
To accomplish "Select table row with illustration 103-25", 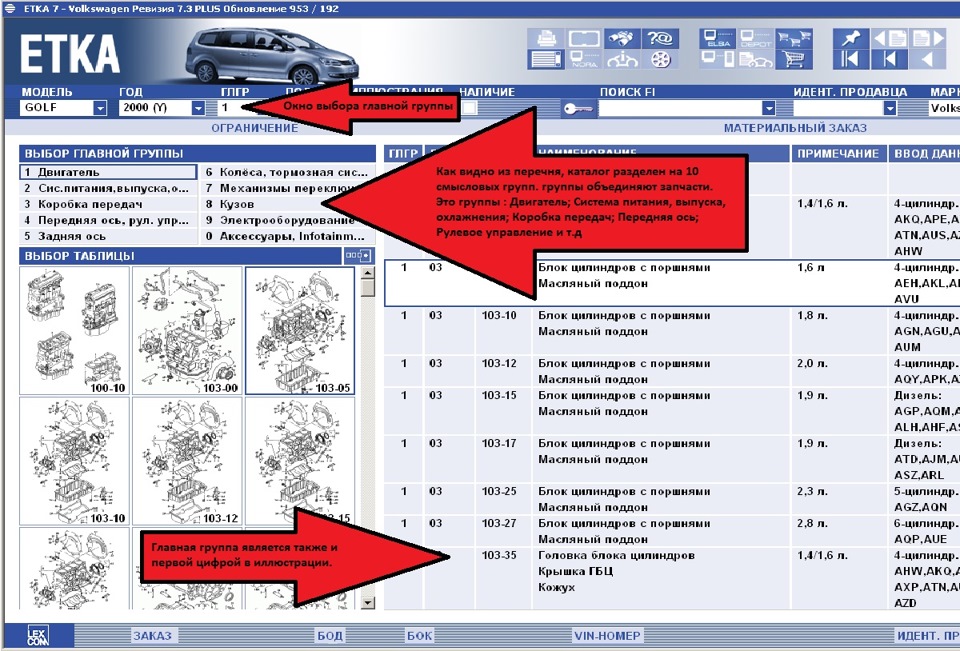I will coord(672,499).
